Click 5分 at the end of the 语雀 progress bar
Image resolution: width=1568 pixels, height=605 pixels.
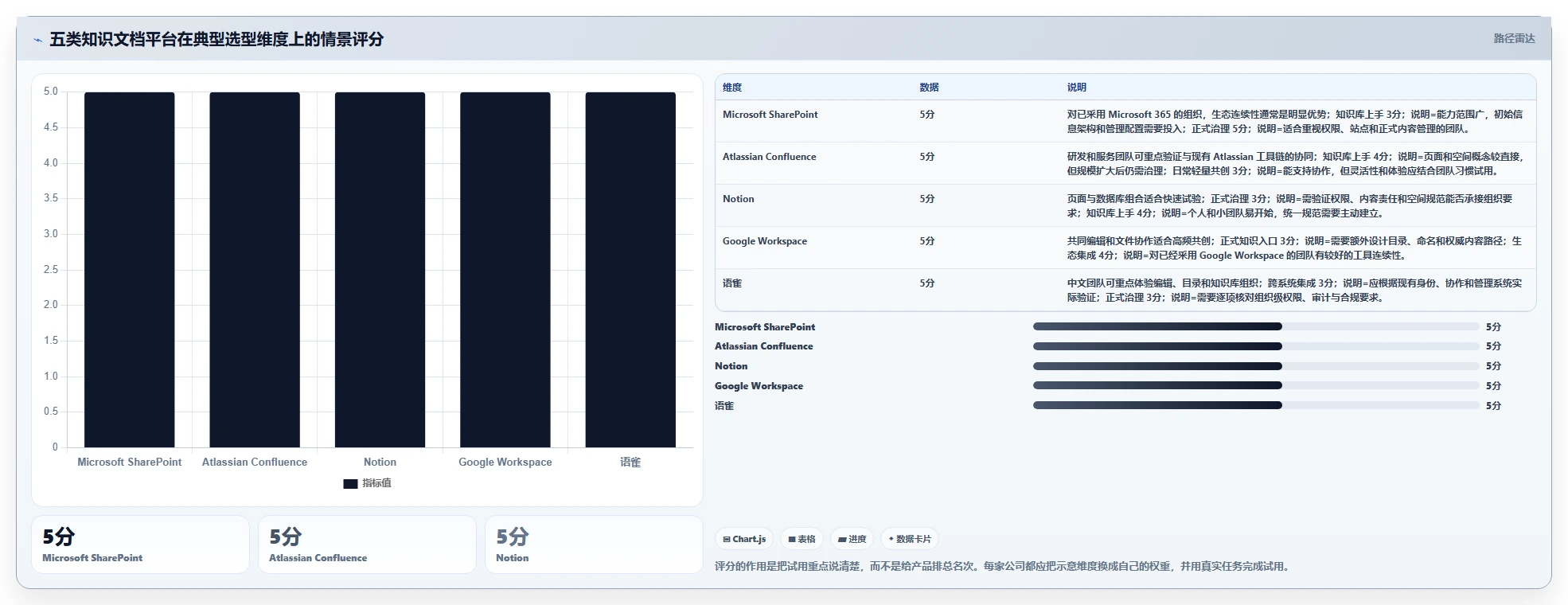tap(1493, 406)
